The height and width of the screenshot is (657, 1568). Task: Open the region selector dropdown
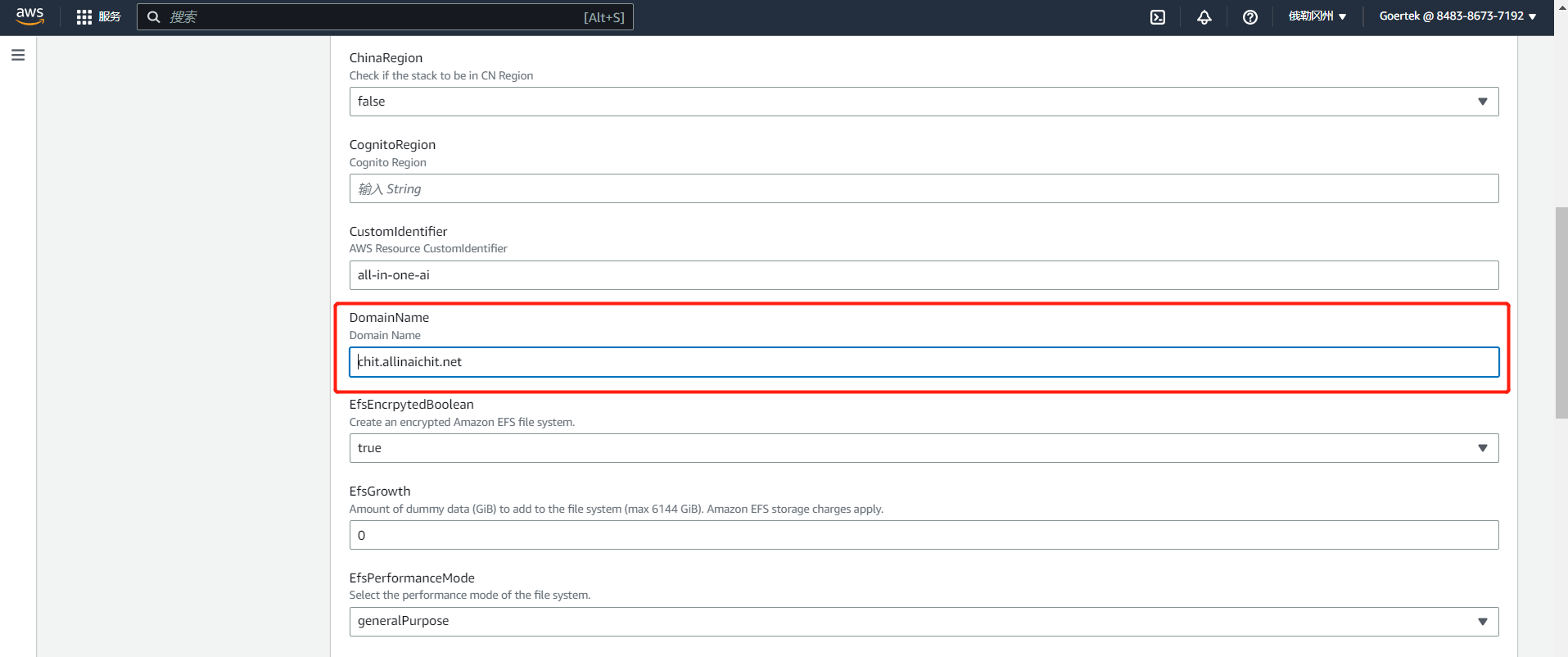(1317, 16)
